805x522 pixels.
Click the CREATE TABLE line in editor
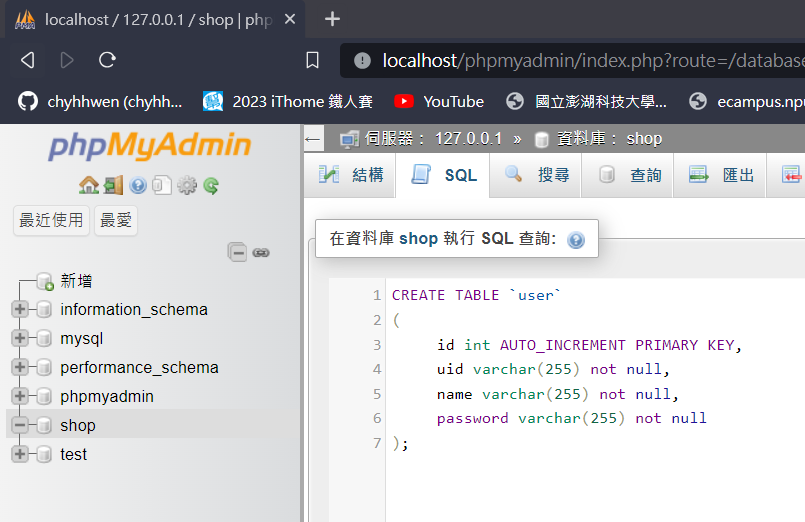coord(476,295)
